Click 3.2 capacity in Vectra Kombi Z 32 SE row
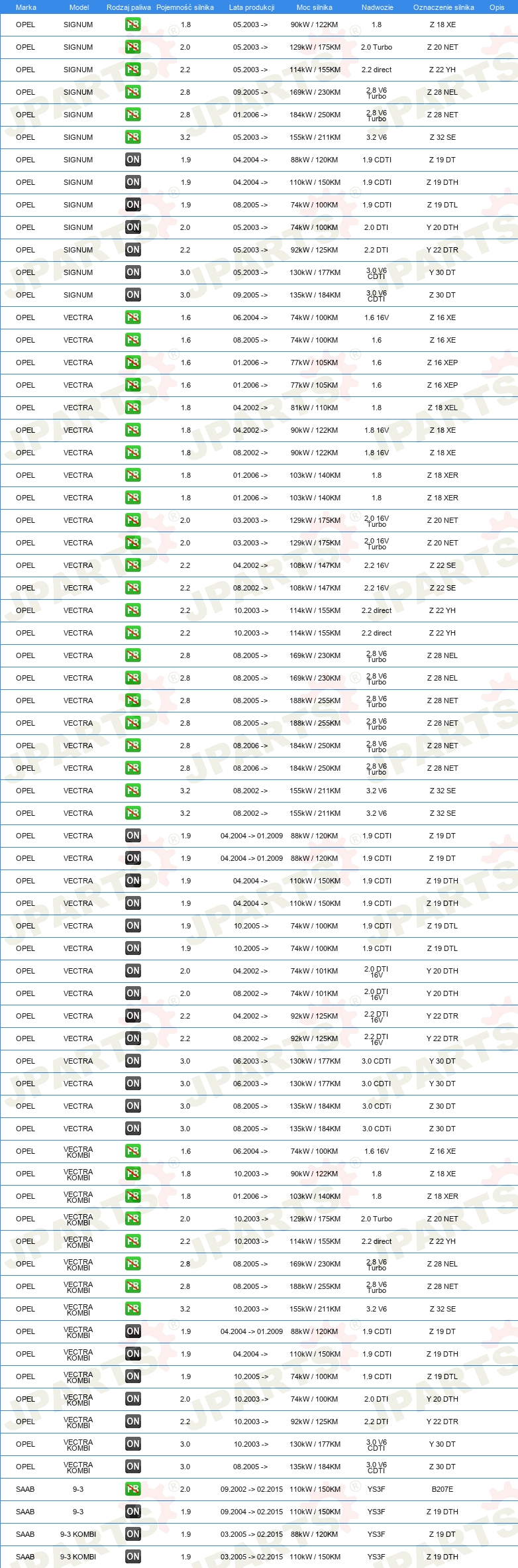 point(185,1309)
